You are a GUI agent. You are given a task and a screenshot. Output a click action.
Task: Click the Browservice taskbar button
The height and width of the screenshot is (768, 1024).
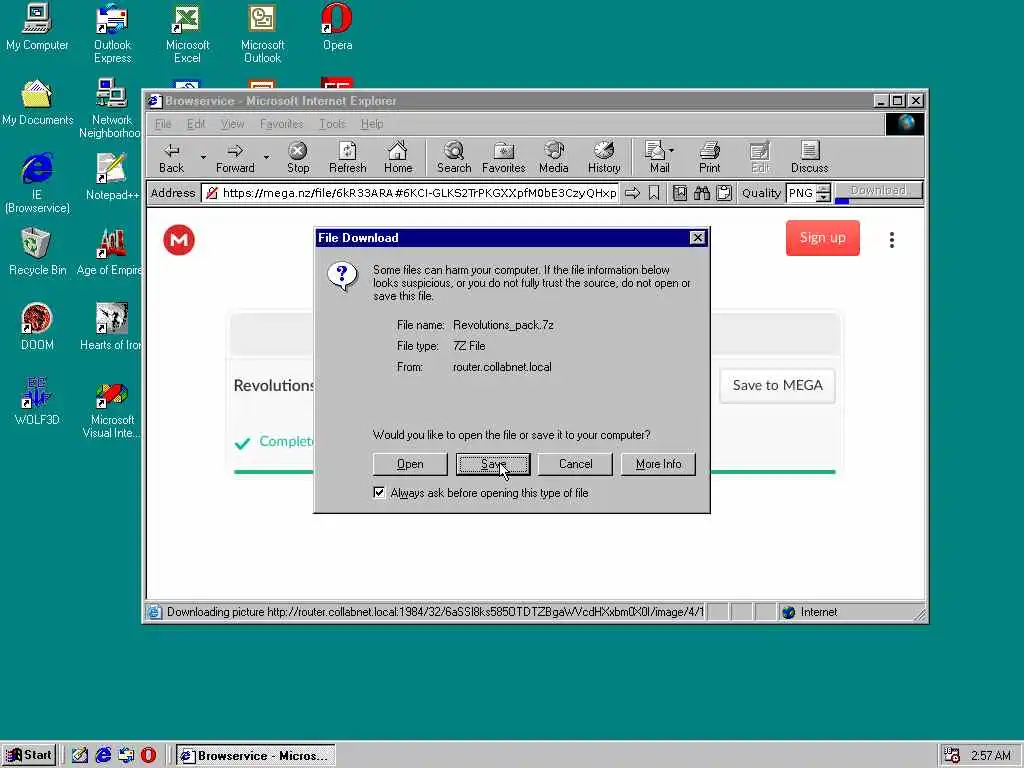(x=256, y=756)
